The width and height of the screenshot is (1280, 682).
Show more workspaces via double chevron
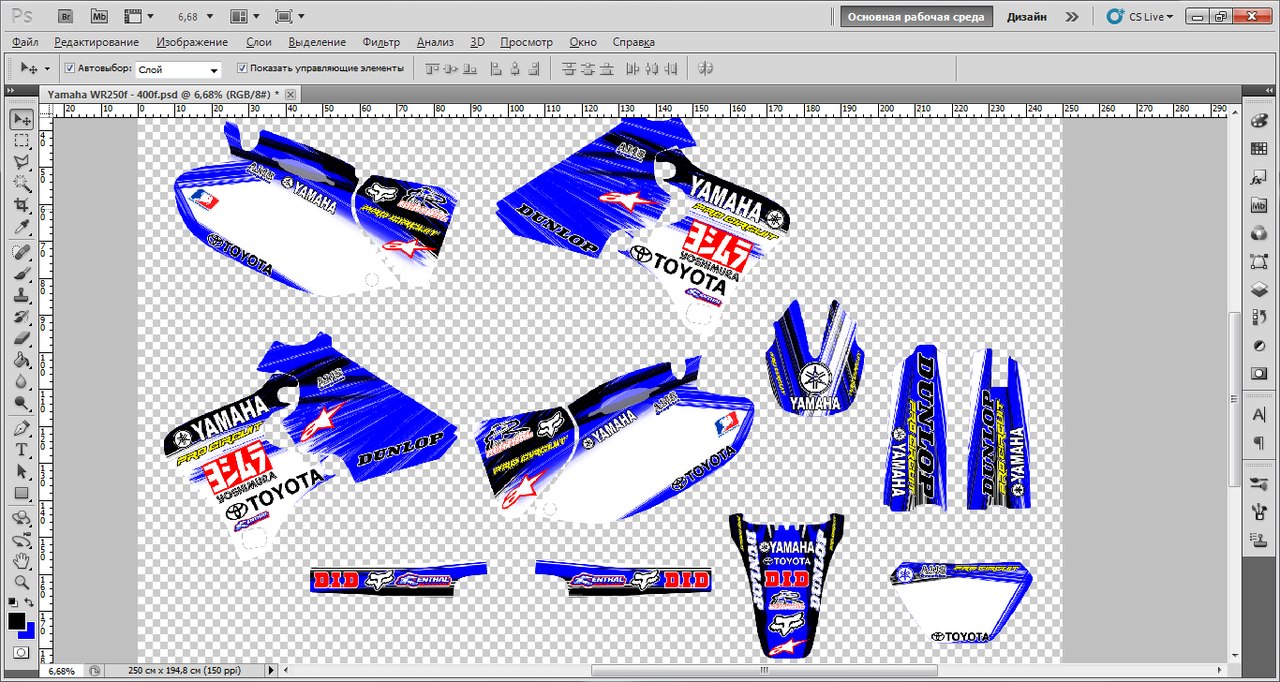pyautogui.click(x=1072, y=17)
